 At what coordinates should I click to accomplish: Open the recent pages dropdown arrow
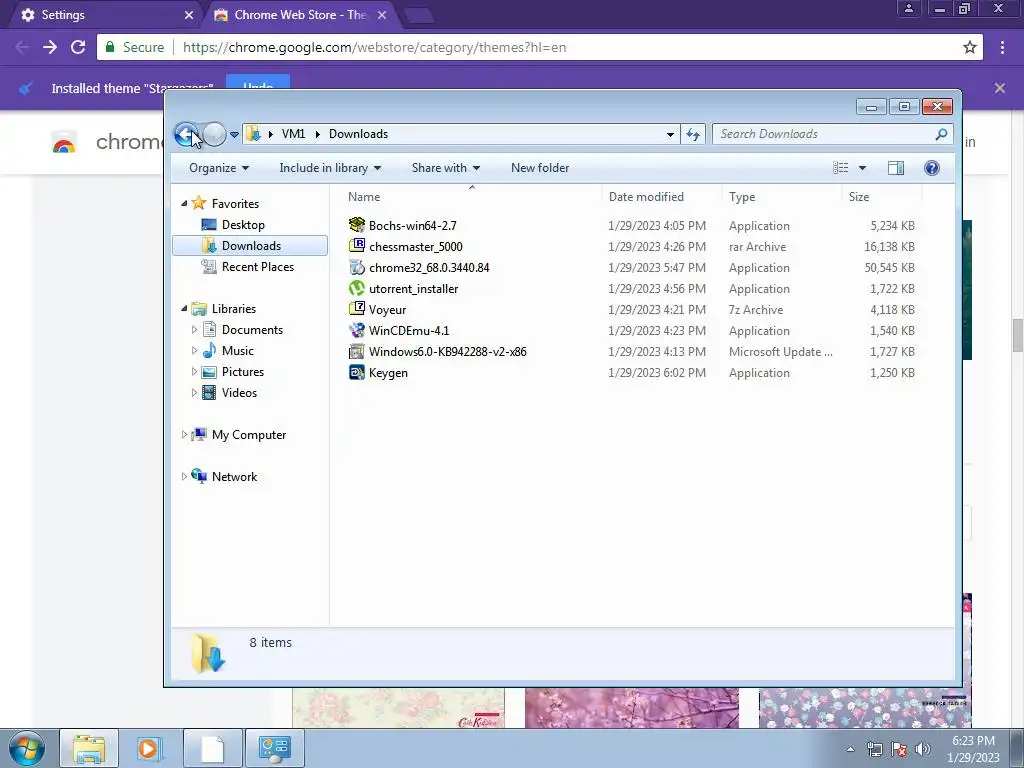pos(234,135)
